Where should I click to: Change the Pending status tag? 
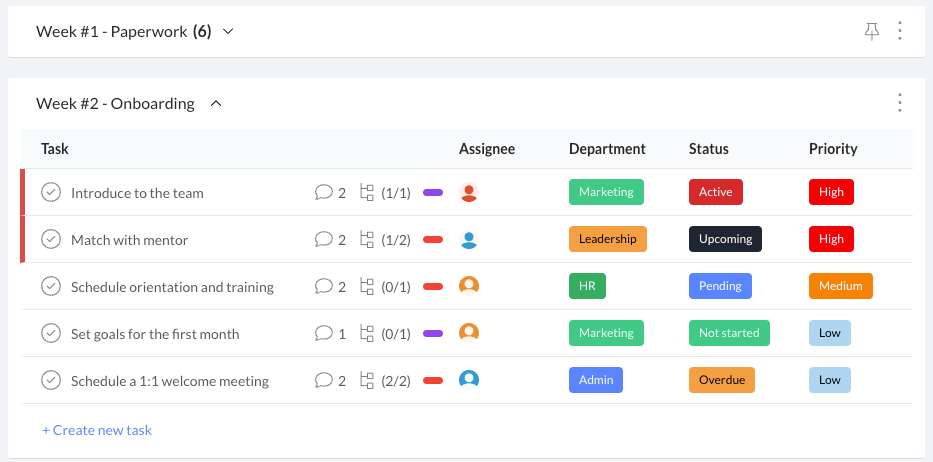(x=720, y=286)
